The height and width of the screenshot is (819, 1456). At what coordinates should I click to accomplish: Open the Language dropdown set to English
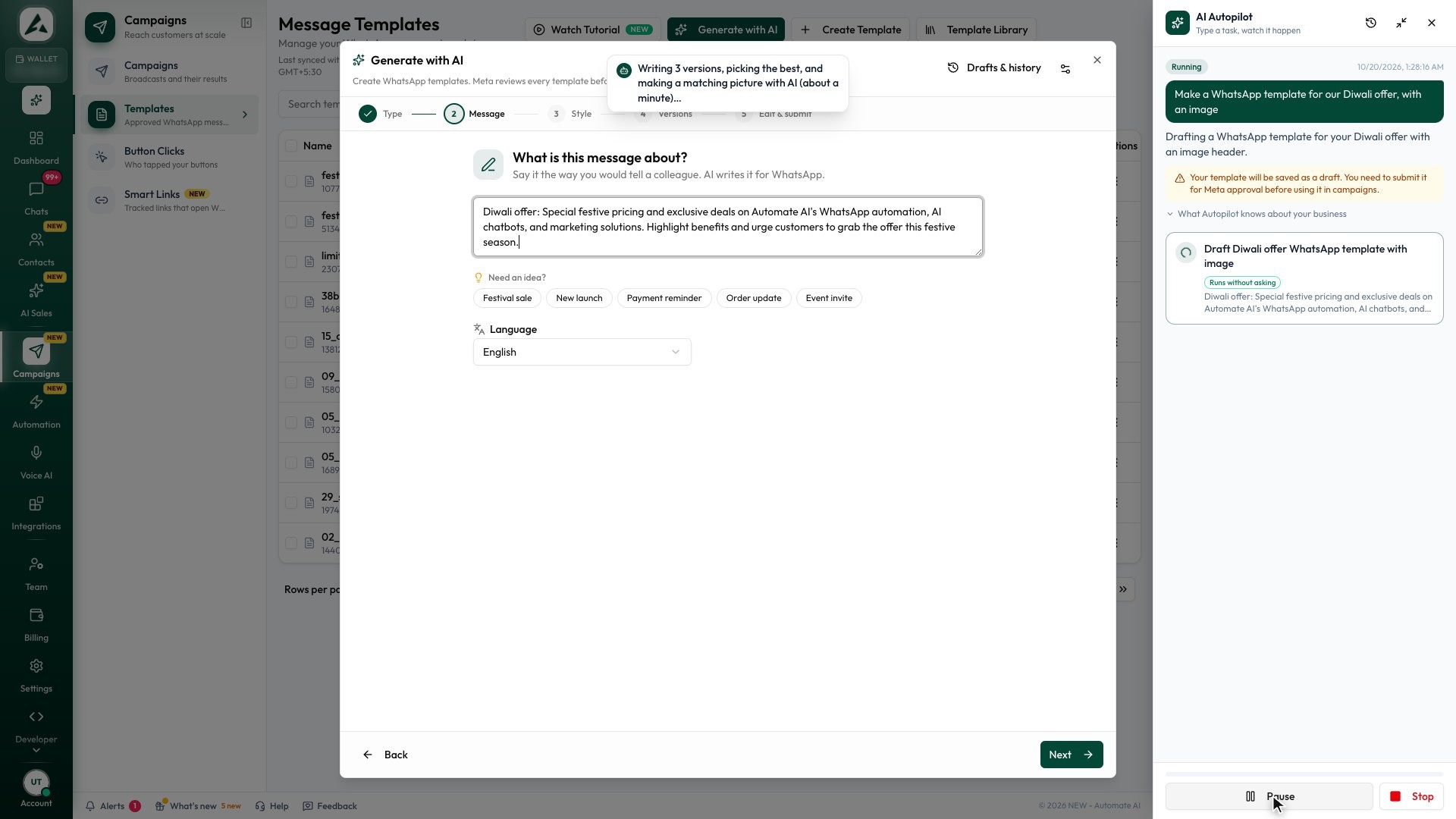click(582, 352)
